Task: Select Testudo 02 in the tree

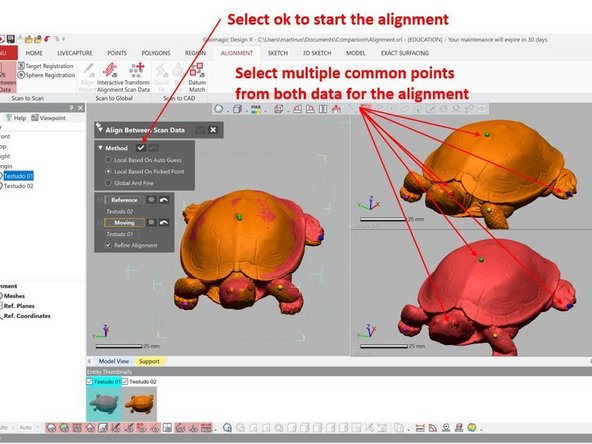Action: (x=18, y=186)
